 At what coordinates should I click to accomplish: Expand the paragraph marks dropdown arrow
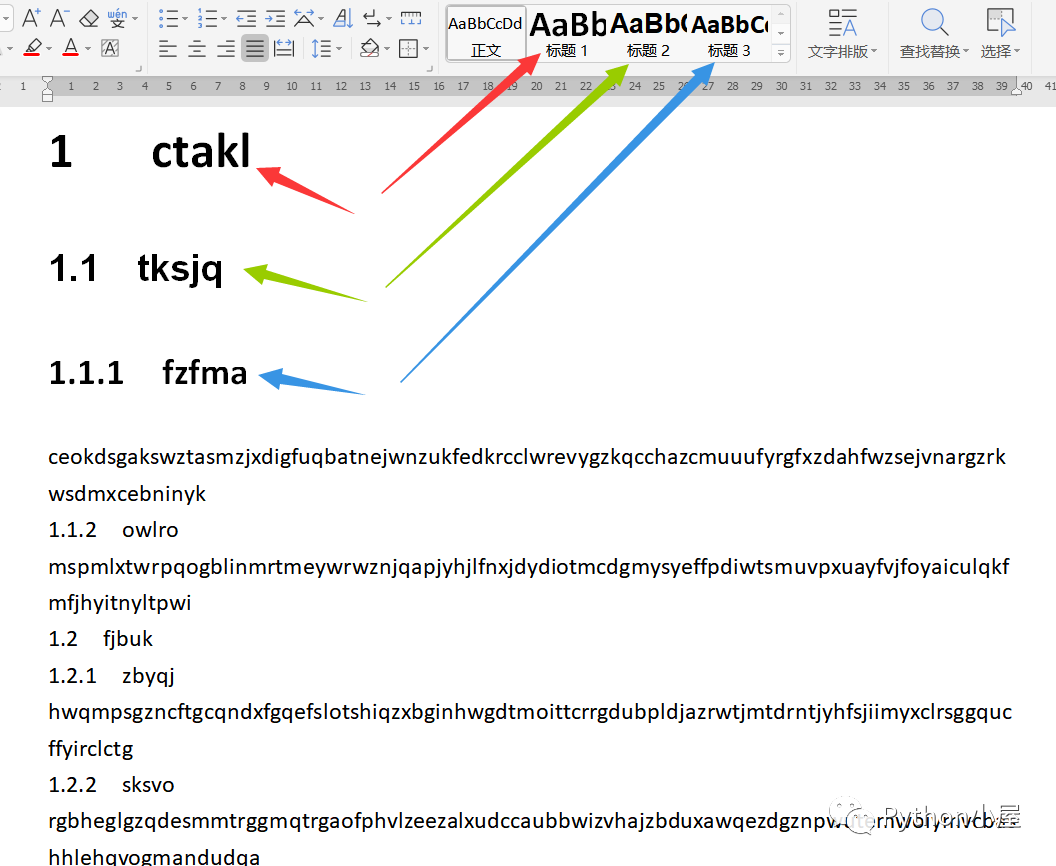389,19
